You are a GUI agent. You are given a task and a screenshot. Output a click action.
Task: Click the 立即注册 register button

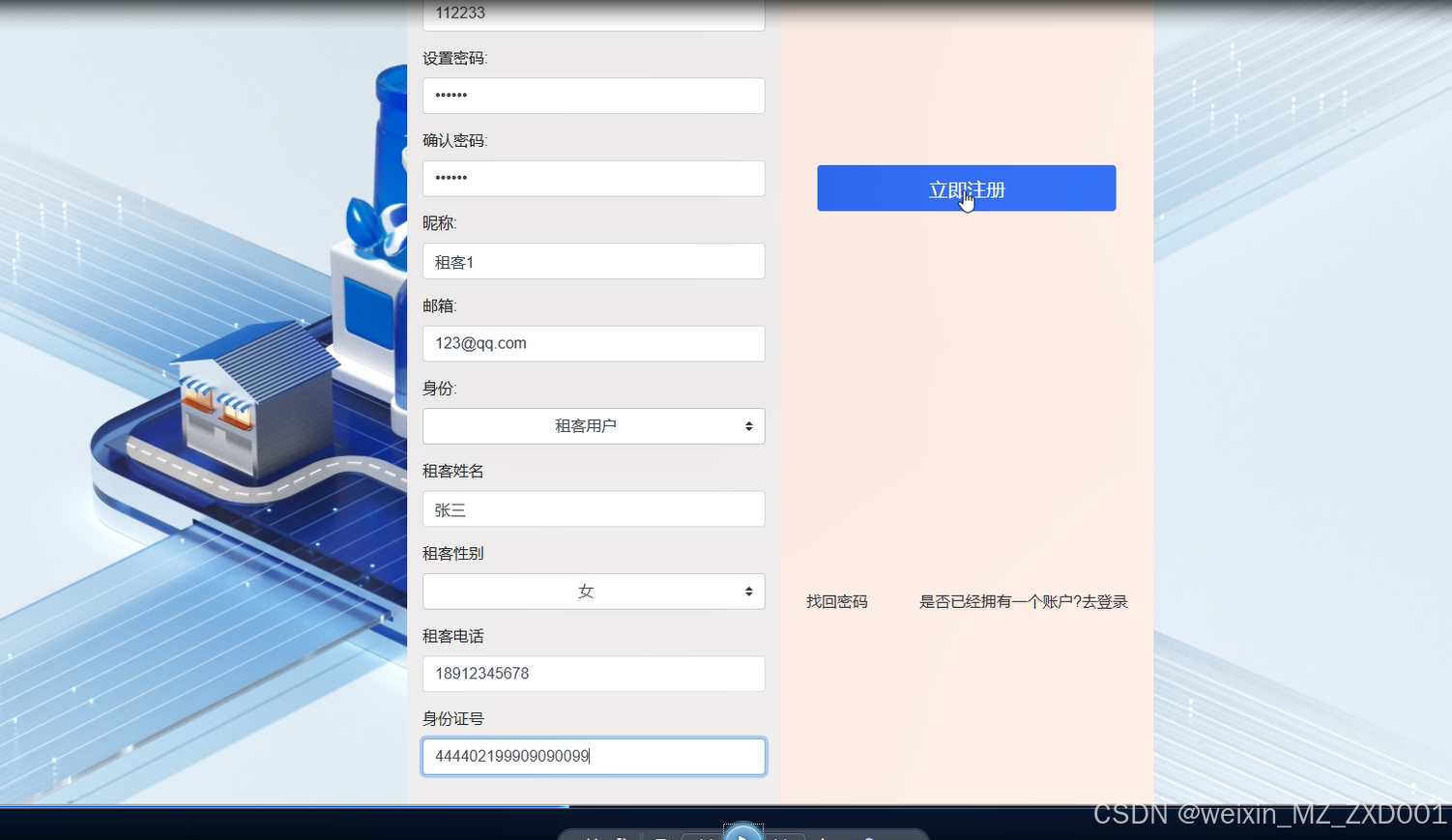pyautogui.click(x=966, y=188)
